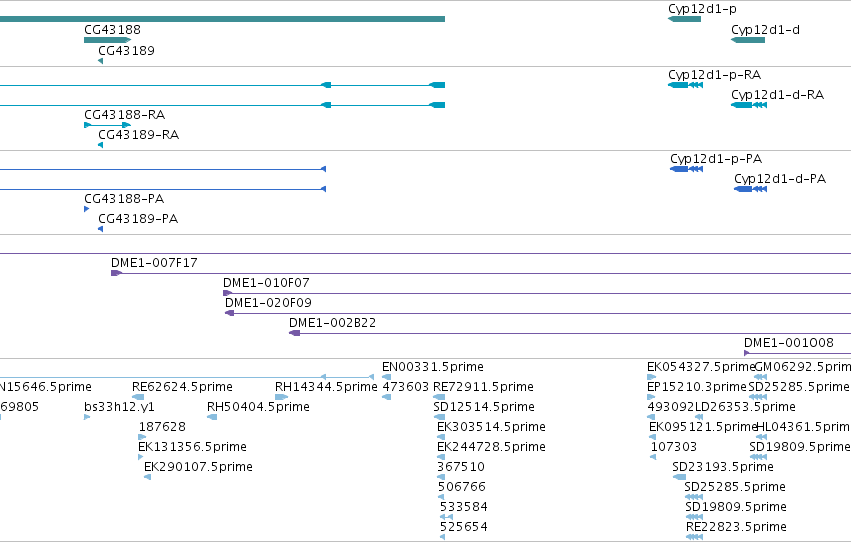Click the Cyp12d1-d-PA protein glyph
Image resolution: width=851 pixels, height=542 pixels.
point(751,189)
